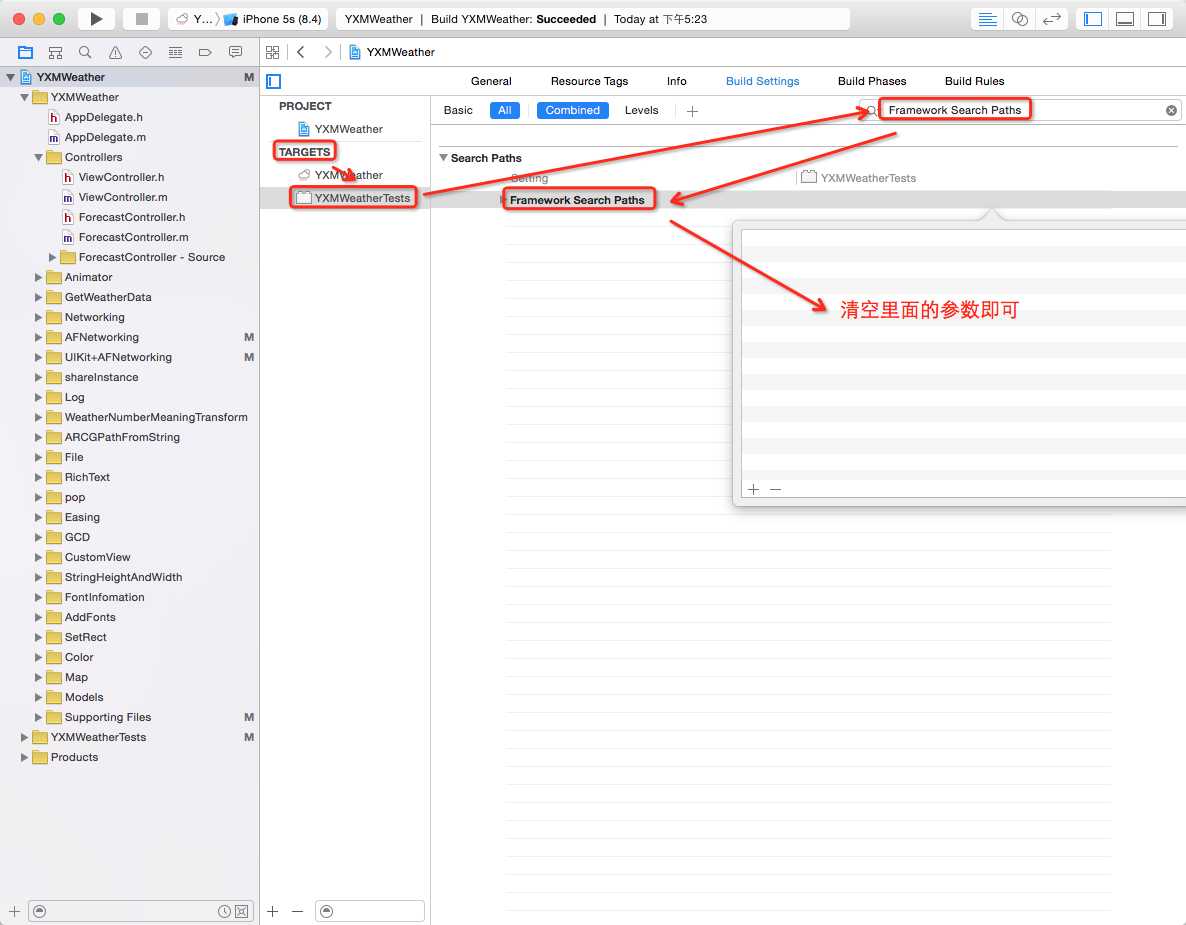This screenshot has width=1186, height=925.
Task: Toggle the Utilities panel visibility
Action: coord(1157,19)
